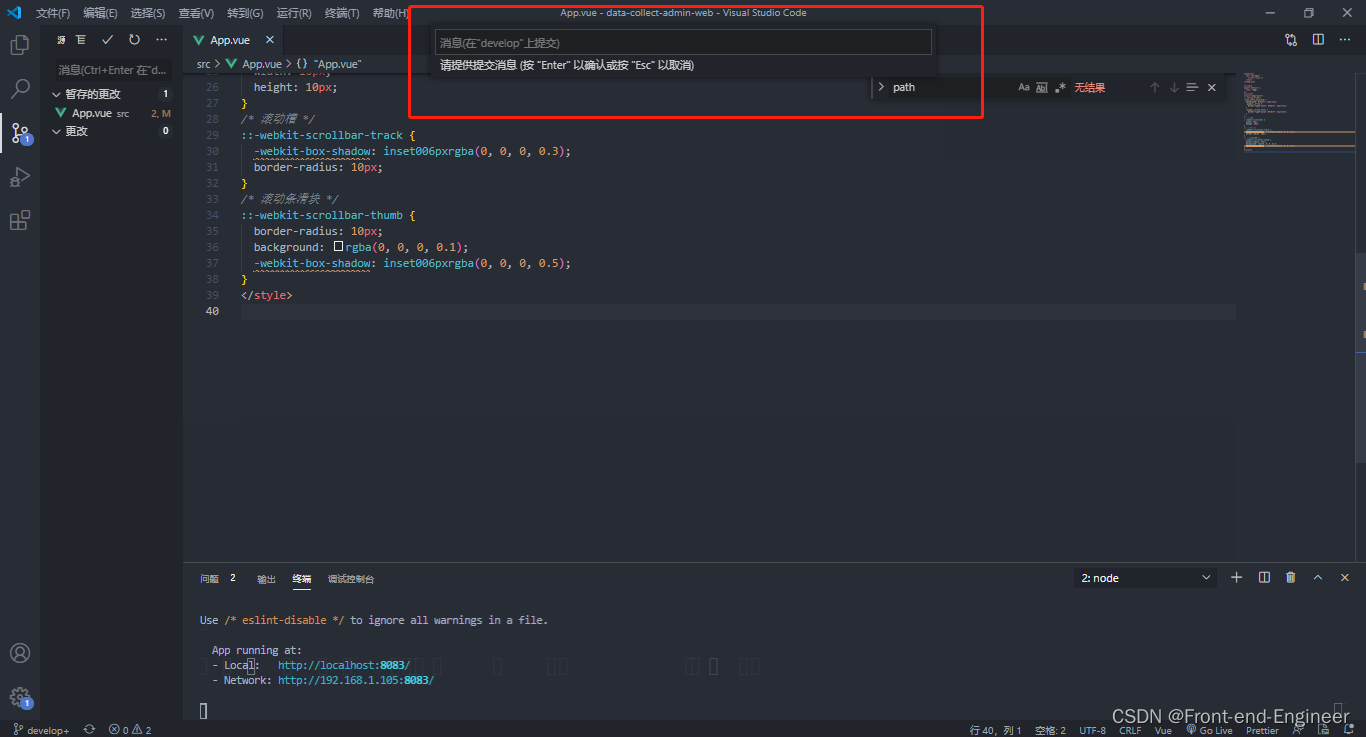Image resolution: width=1366 pixels, height=737 pixels.
Task: Click Go Live in the status bar
Action: pyautogui.click(x=1210, y=730)
